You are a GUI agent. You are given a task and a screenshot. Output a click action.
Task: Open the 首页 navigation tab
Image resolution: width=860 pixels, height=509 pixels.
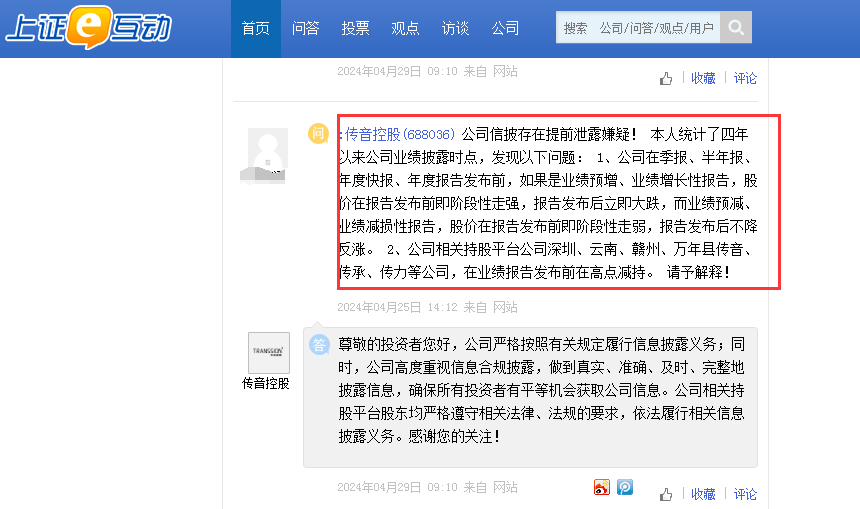coord(256,29)
